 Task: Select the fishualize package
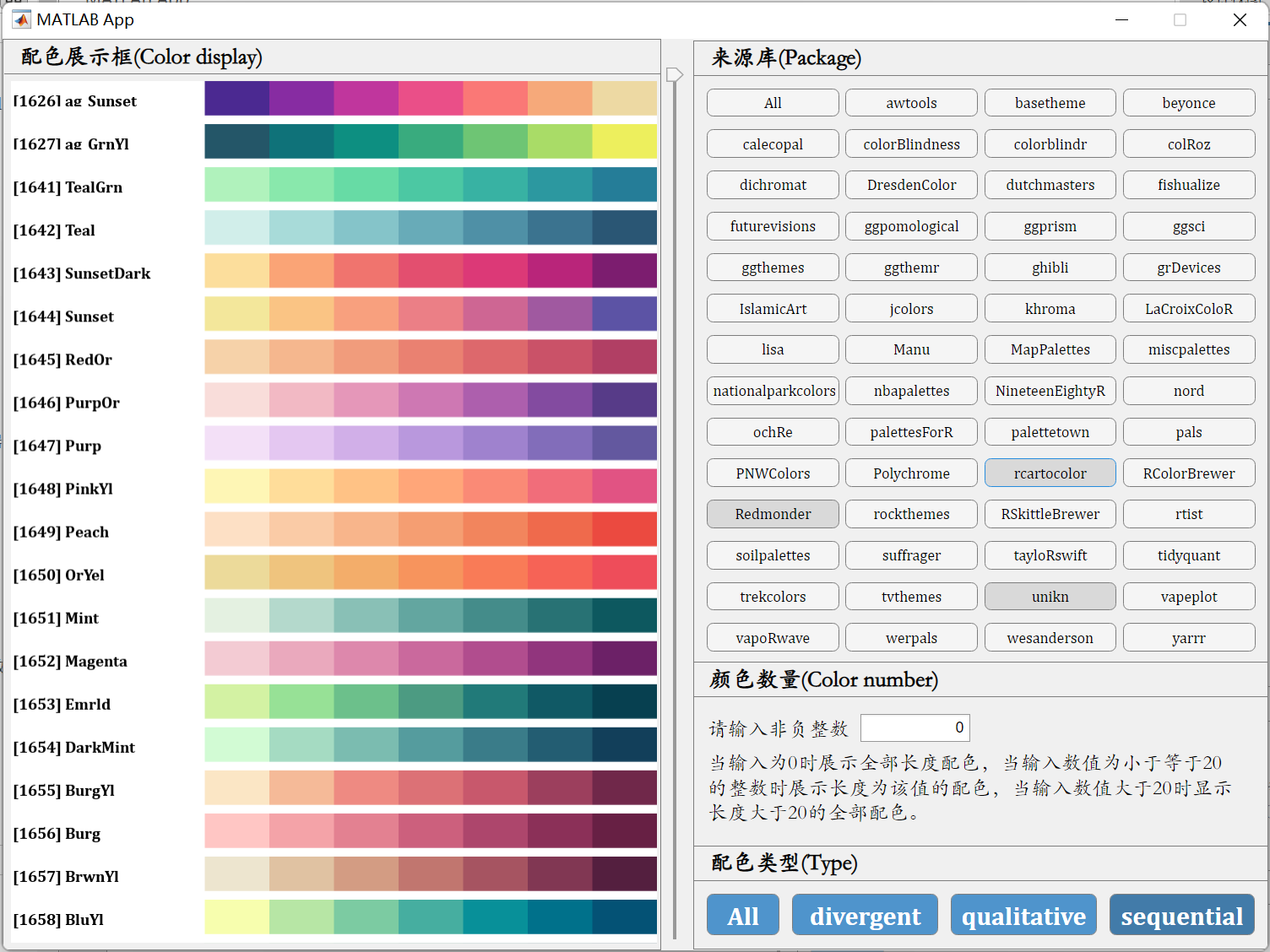[x=1189, y=185]
